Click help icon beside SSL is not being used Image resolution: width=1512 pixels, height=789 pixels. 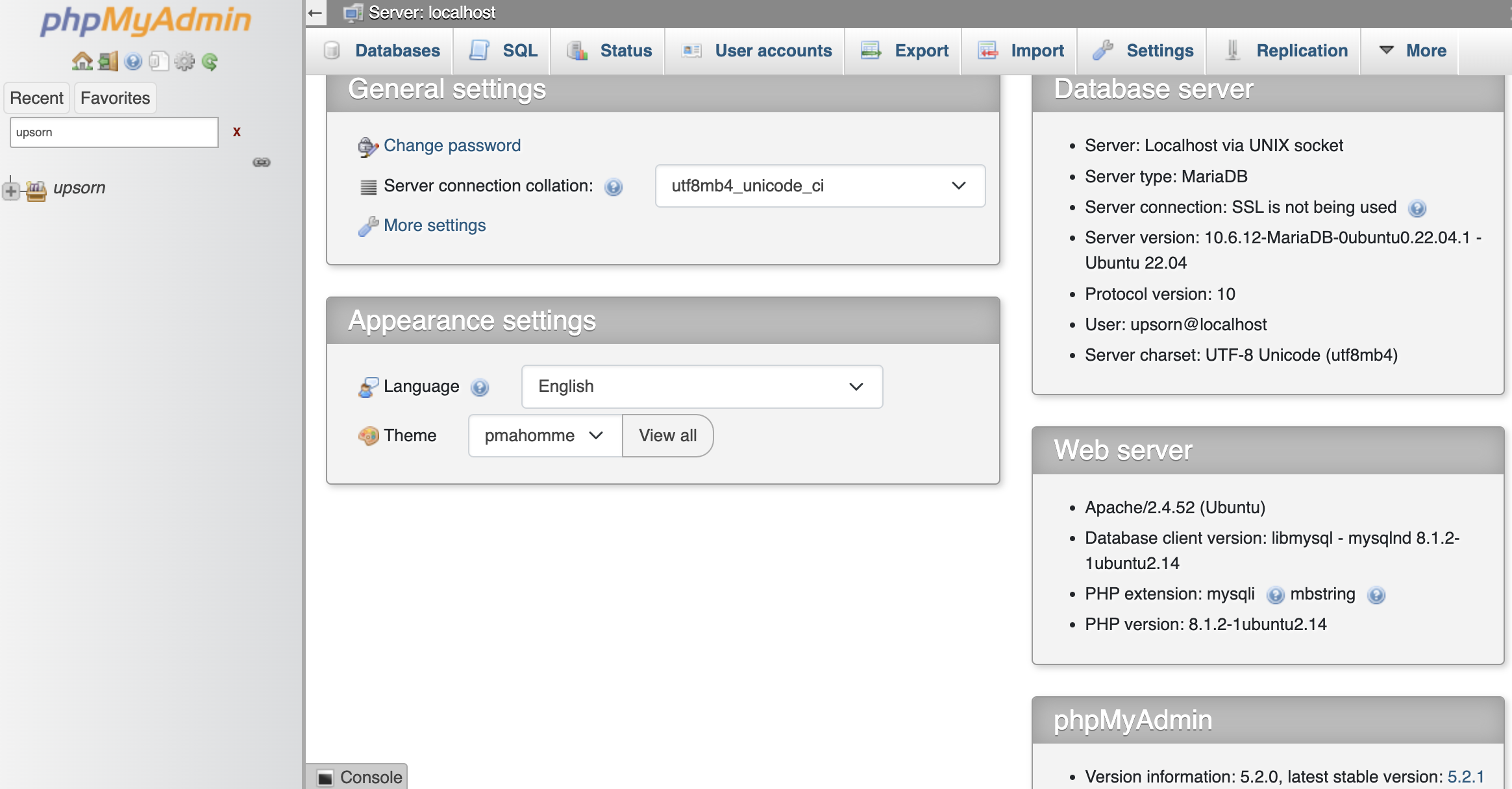coord(1417,208)
